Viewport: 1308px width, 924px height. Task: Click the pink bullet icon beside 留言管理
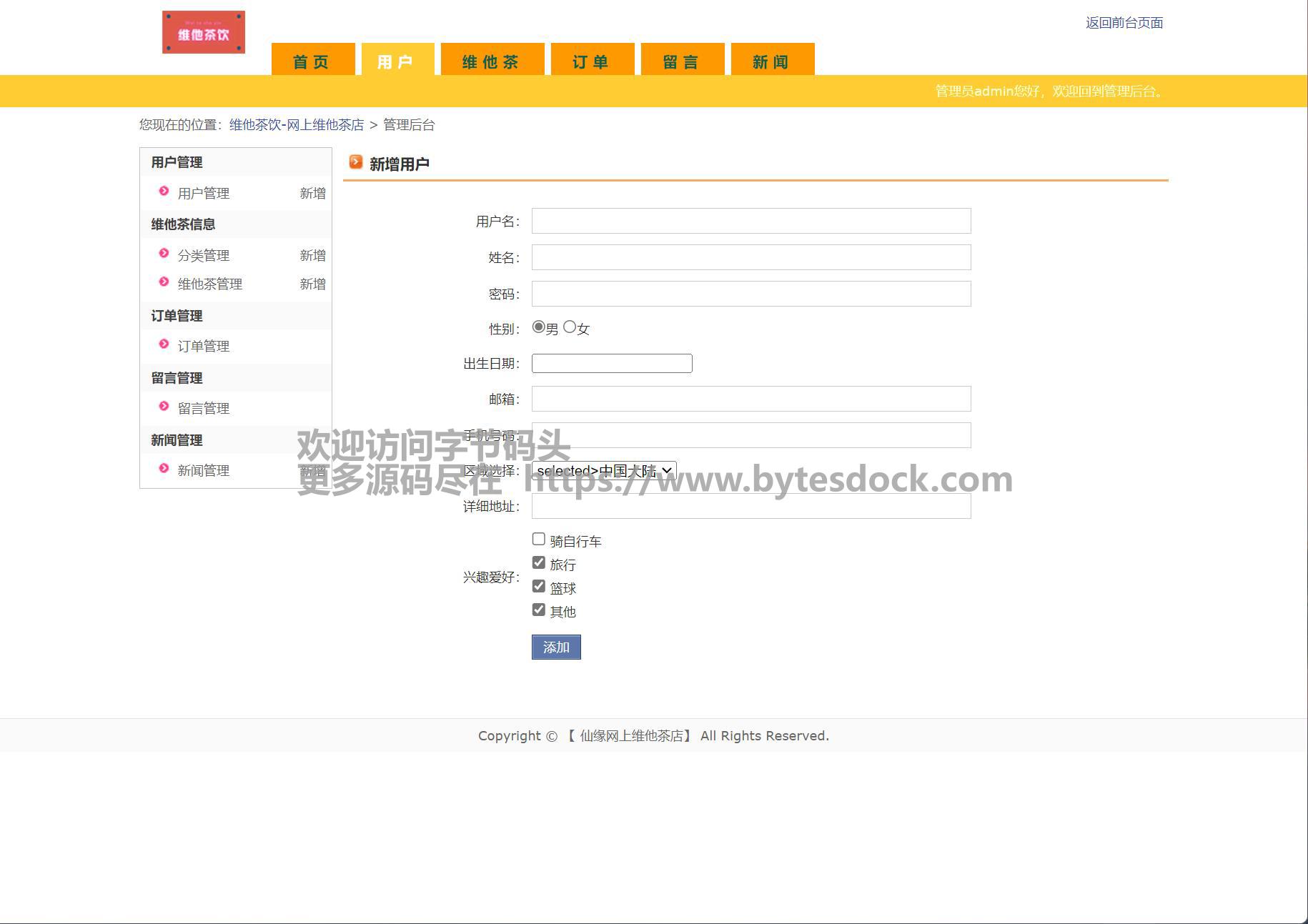(164, 407)
